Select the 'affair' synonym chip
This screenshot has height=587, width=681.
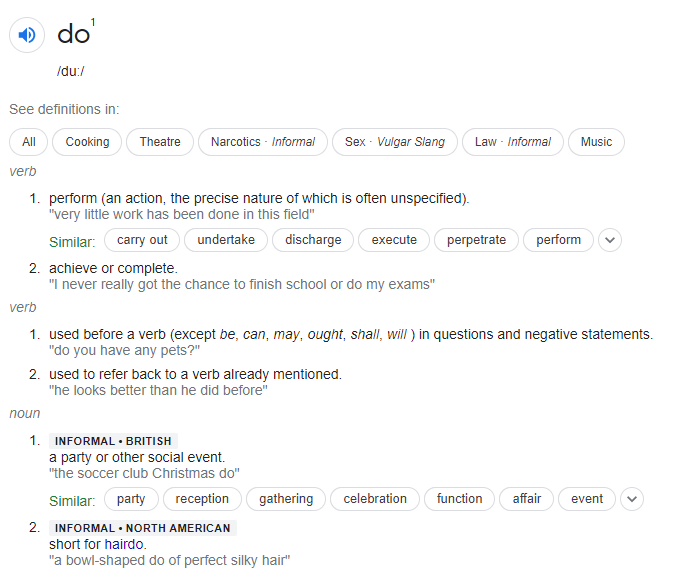526,499
